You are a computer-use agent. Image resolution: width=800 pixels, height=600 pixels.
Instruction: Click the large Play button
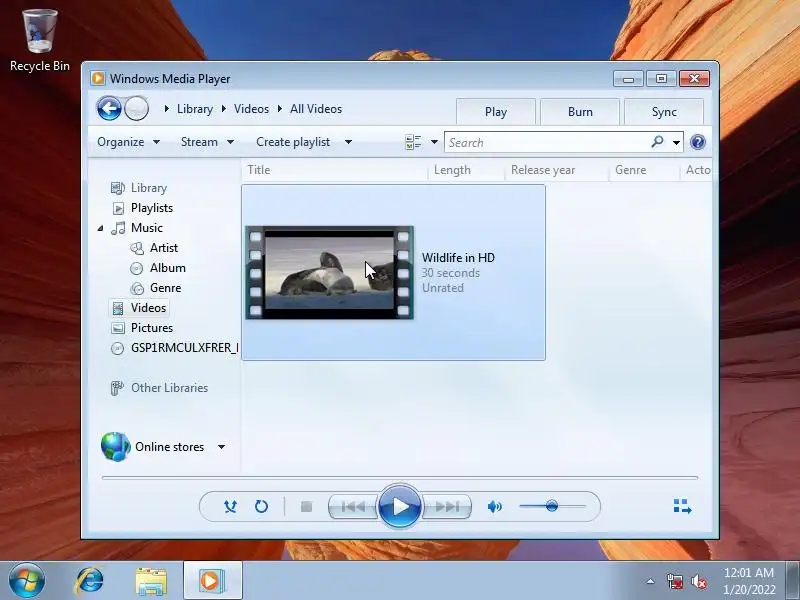[x=400, y=506]
